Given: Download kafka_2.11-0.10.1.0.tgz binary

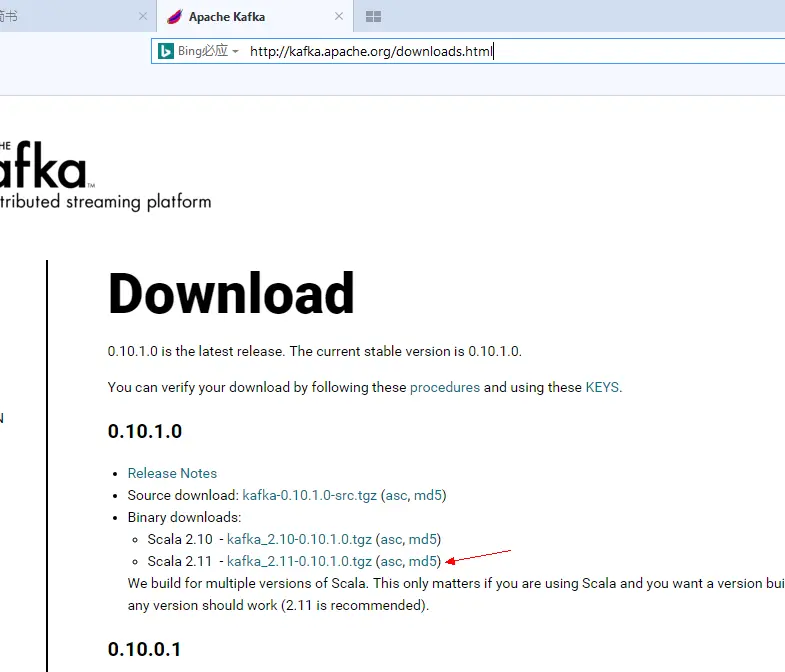Looking at the screenshot, I should (x=299, y=561).
